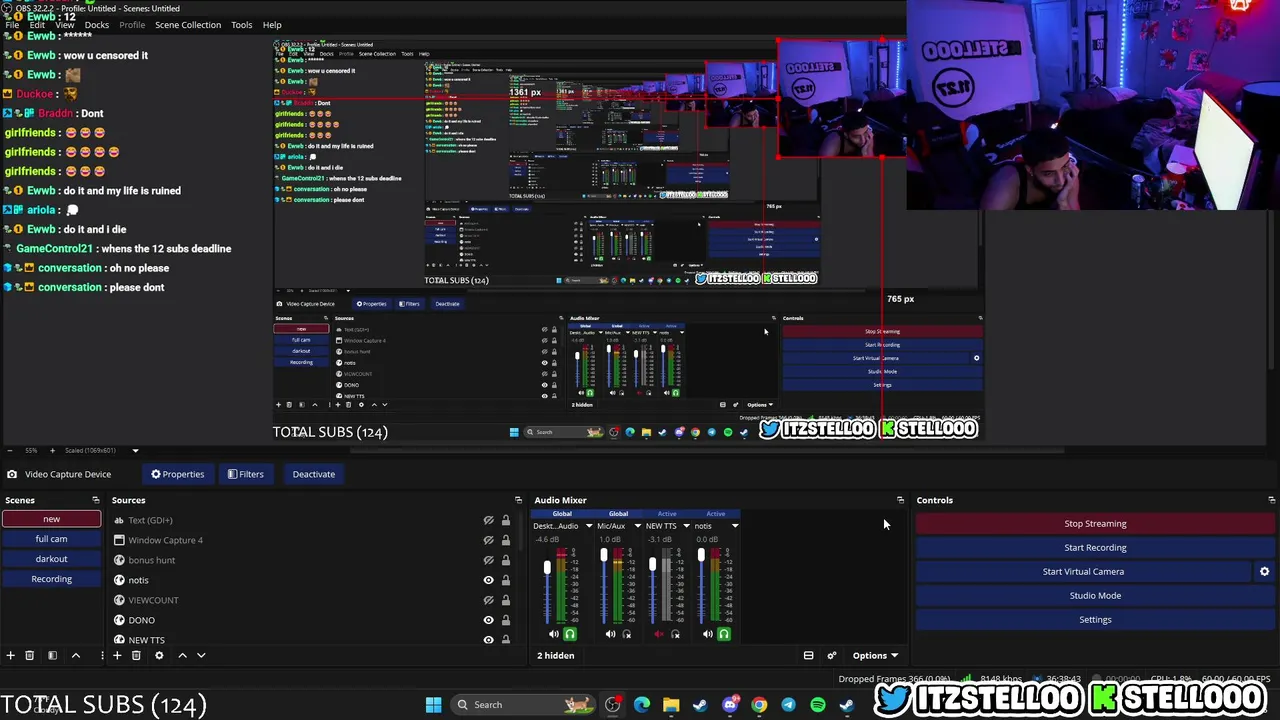Pop out the Scenes dock
This screenshot has width=1280, height=720.
point(96,500)
